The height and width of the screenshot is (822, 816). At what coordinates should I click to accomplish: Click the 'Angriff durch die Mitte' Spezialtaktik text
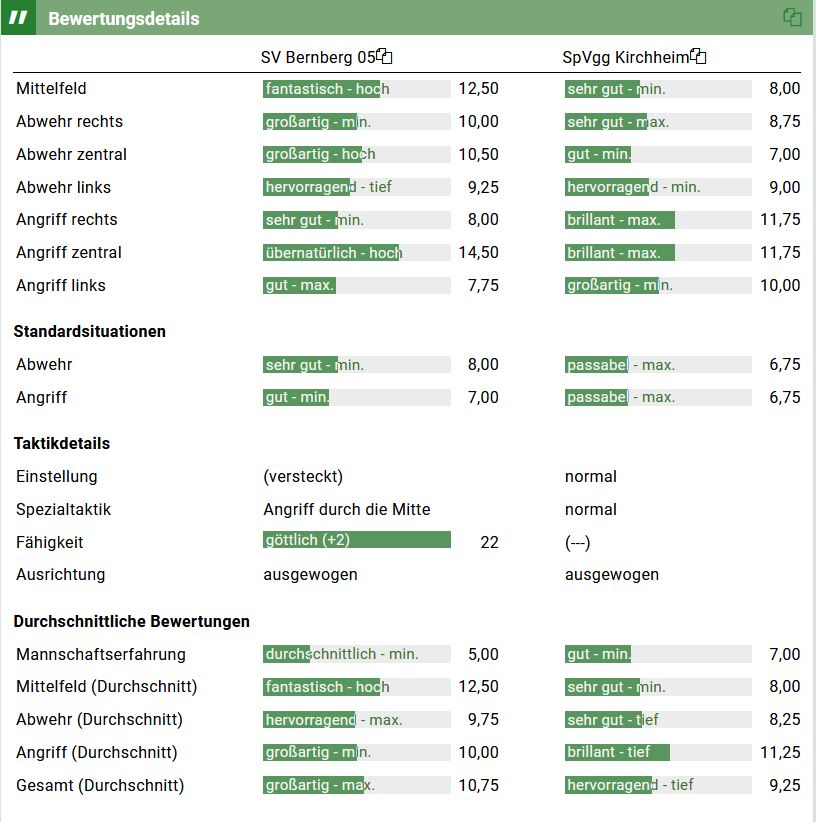pyautogui.click(x=346, y=509)
